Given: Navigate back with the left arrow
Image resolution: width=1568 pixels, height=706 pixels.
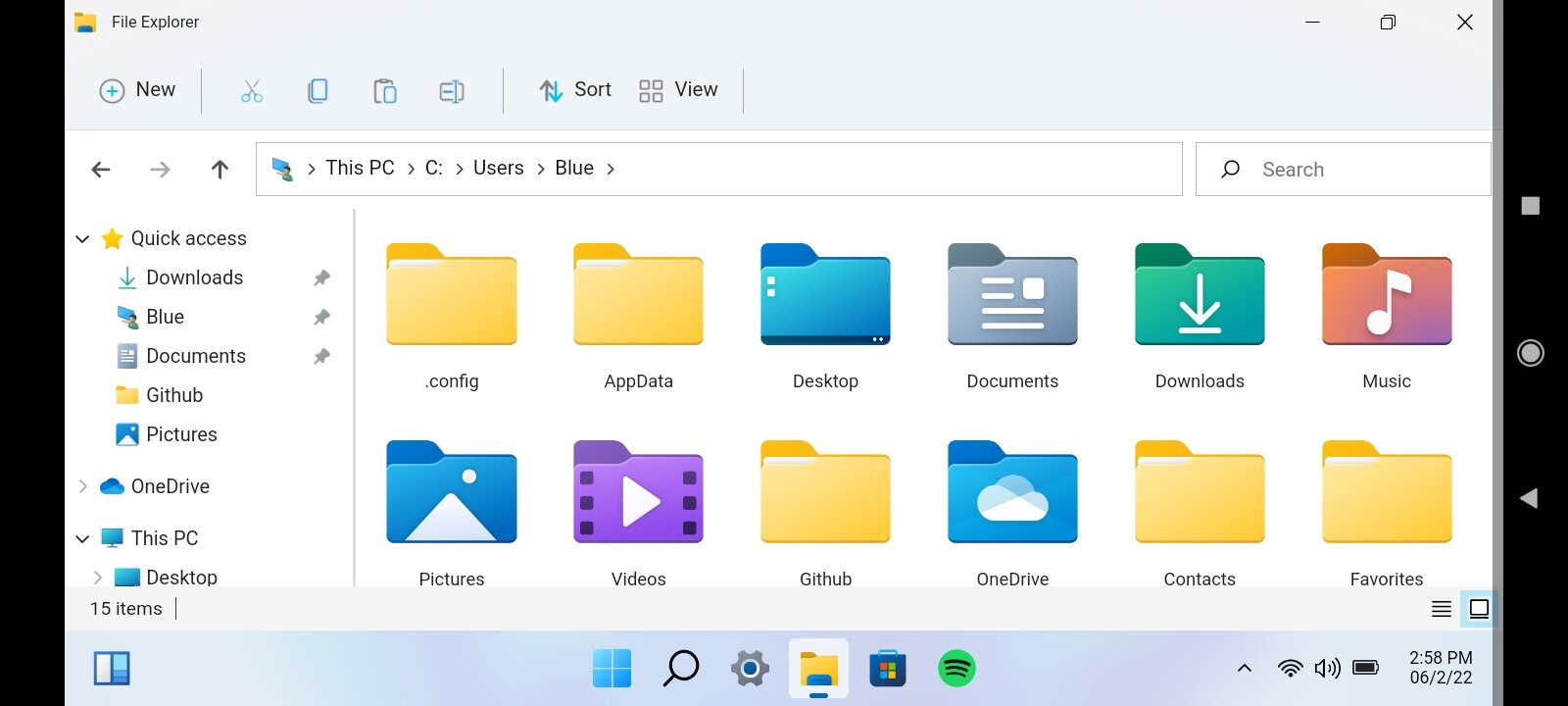Looking at the screenshot, I should tap(100, 170).
